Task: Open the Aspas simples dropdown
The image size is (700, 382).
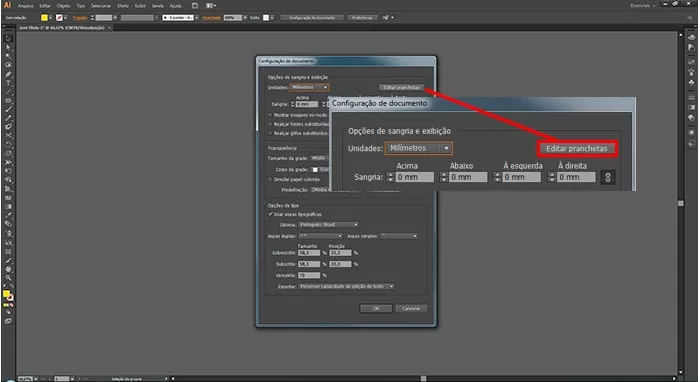Action: coord(399,236)
